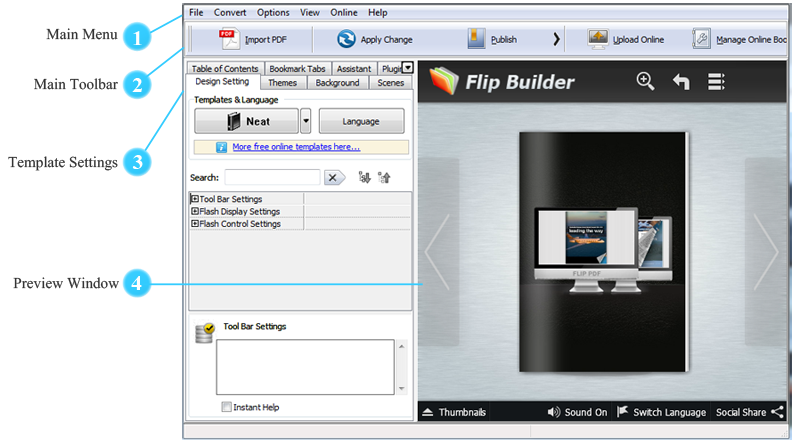Click the Switch Language flag icon
The height and width of the screenshot is (445, 800).
pyautogui.click(x=622, y=411)
